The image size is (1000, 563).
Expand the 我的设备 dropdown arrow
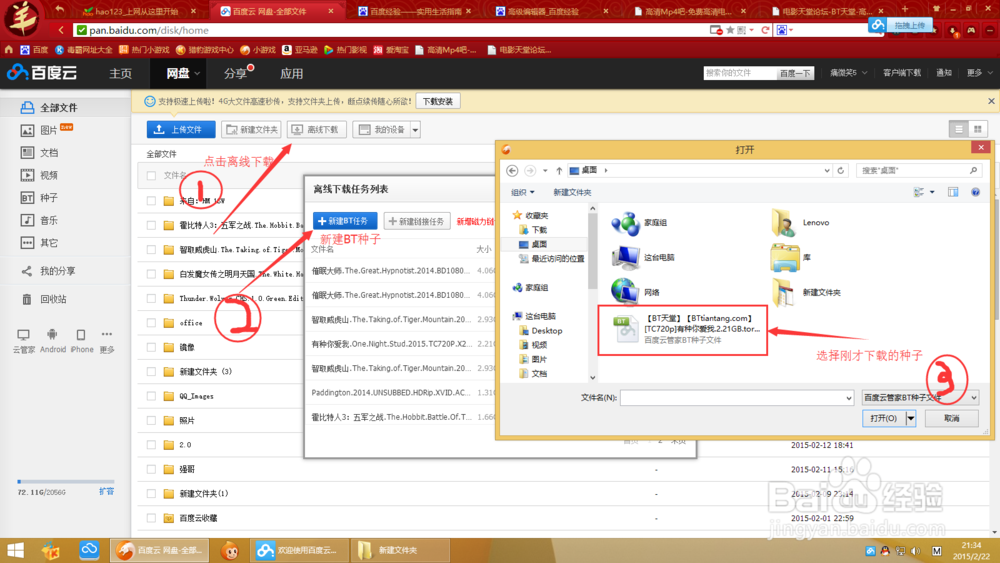[415, 129]
